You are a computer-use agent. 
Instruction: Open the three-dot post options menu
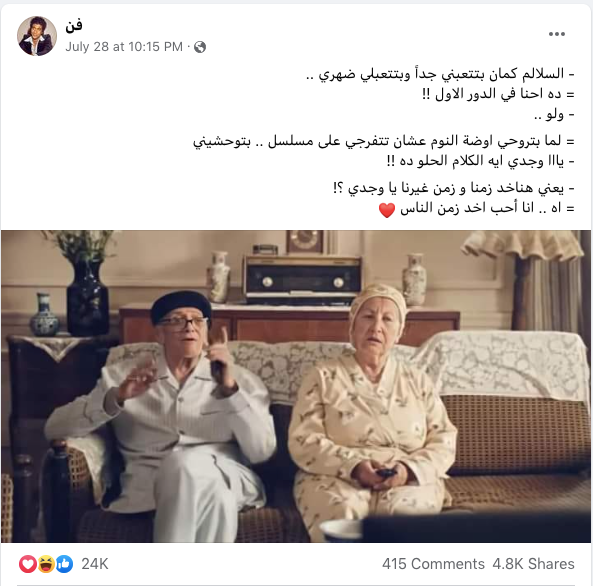tap(557, 34)
